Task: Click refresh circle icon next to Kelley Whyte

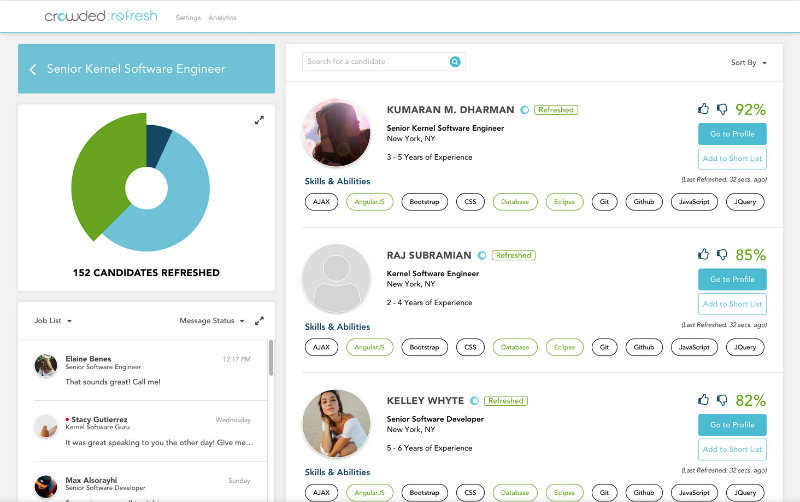Action: tap(474, 401)
